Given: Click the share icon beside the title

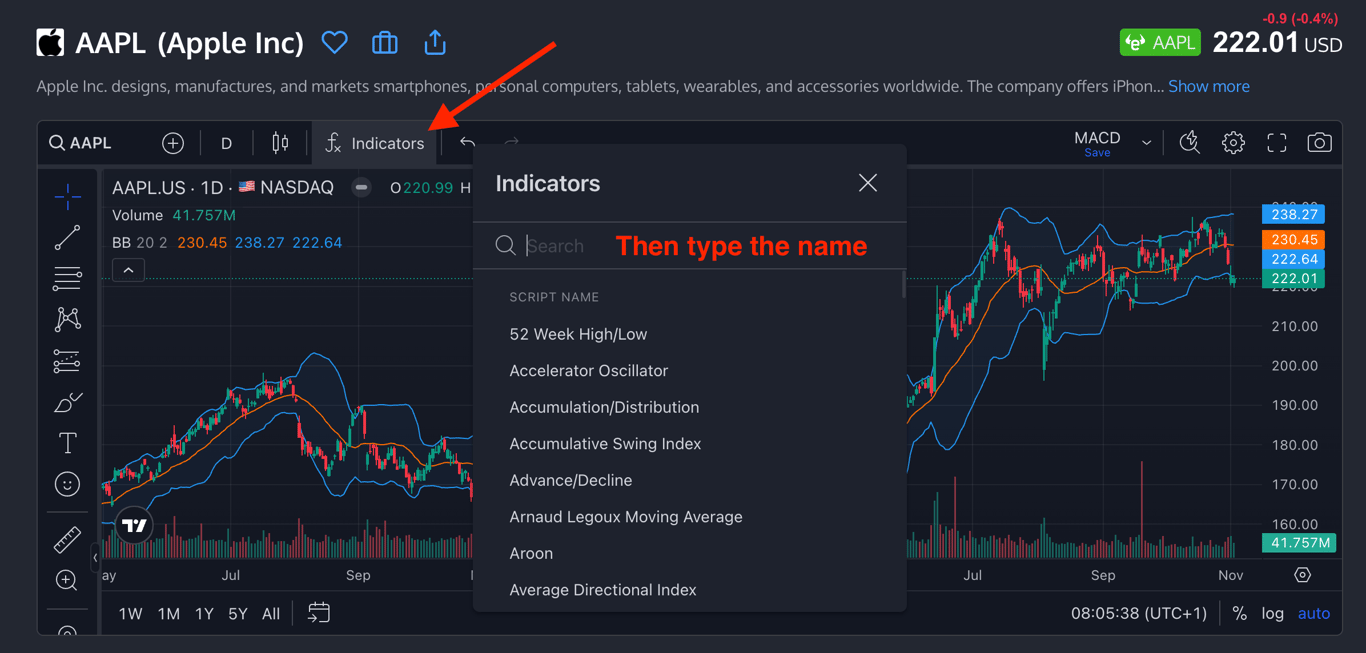Looking at the screenshot, I should point(435,42).
